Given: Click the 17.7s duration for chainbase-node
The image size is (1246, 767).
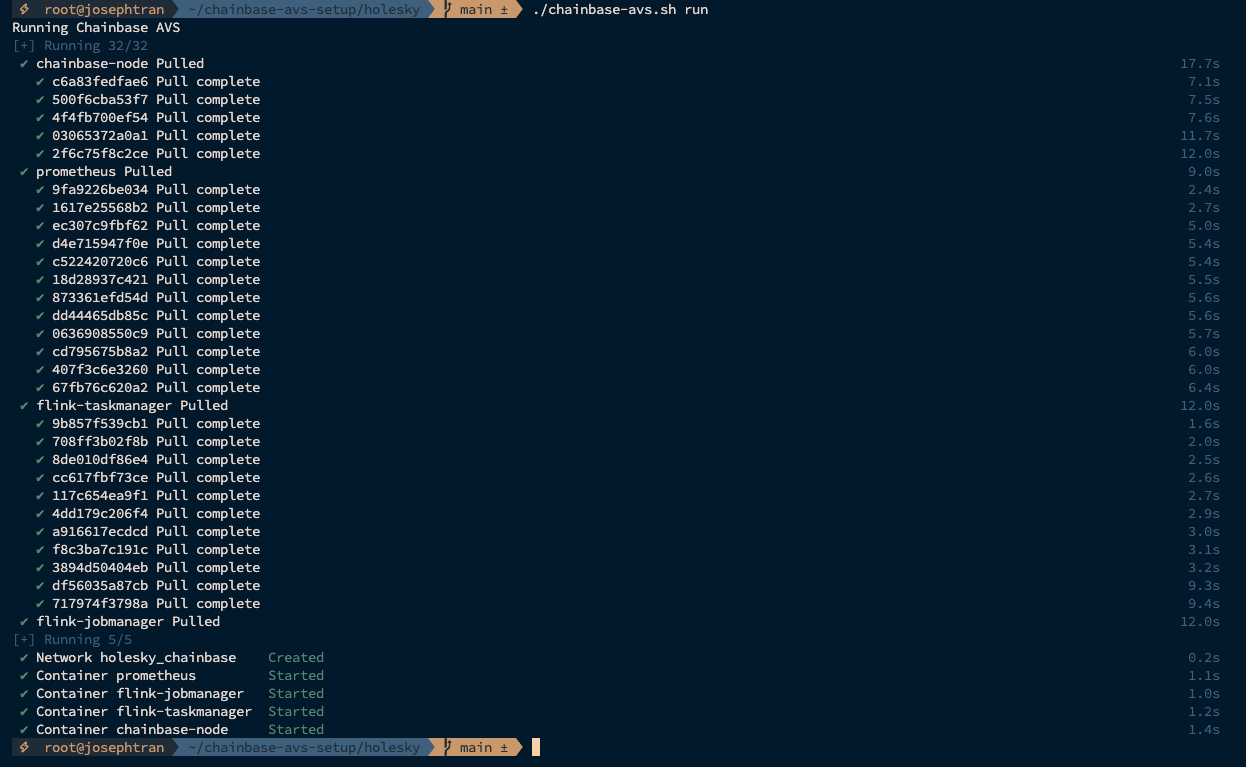Looking at the screenshot, I should coord(1199,63).
